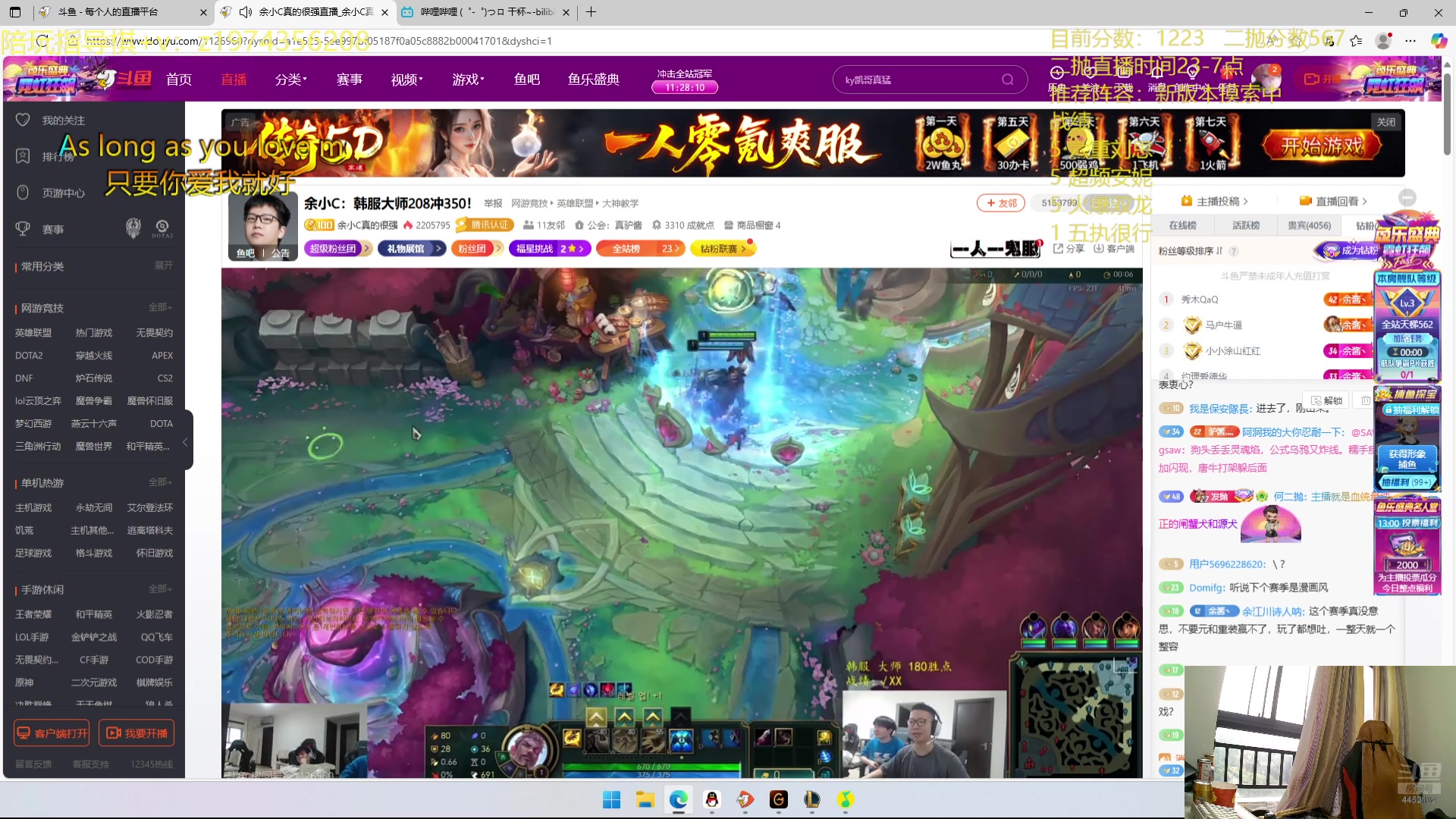Screen dimensions: 1456x819
Task: Open browser settings and more menu
Action: click(1410, 41)
